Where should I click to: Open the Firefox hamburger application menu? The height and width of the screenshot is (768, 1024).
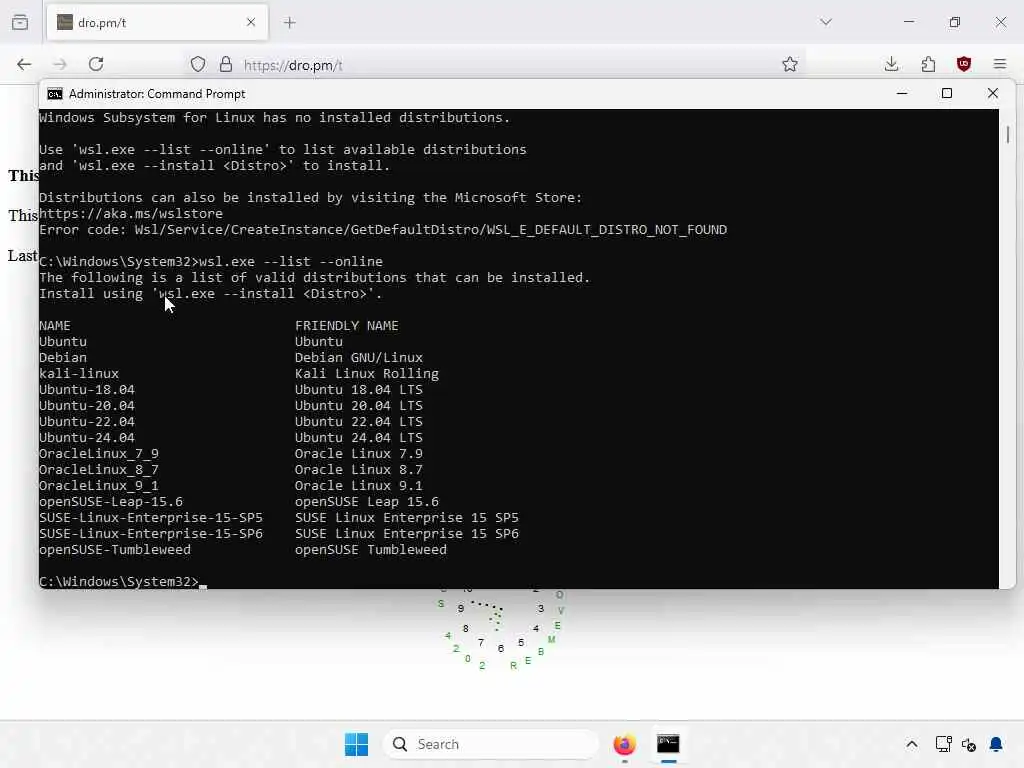[x=1000, y=64]
